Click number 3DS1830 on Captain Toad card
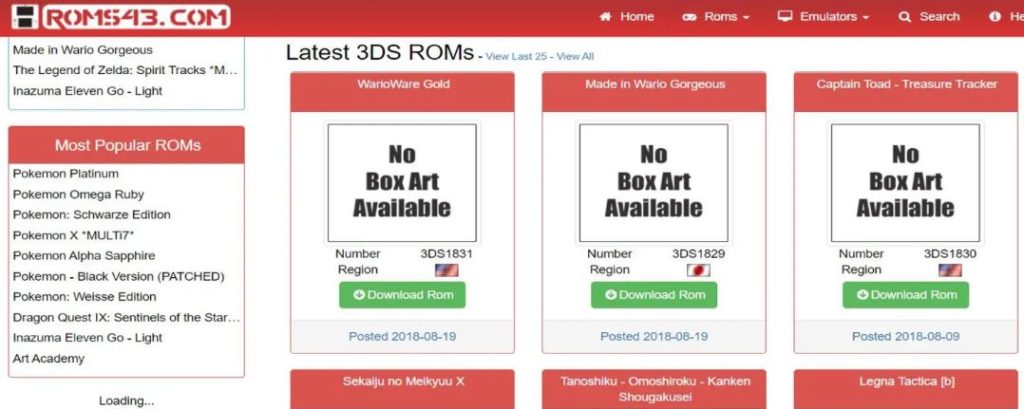 pyautogui.click(x=950, y=254)
